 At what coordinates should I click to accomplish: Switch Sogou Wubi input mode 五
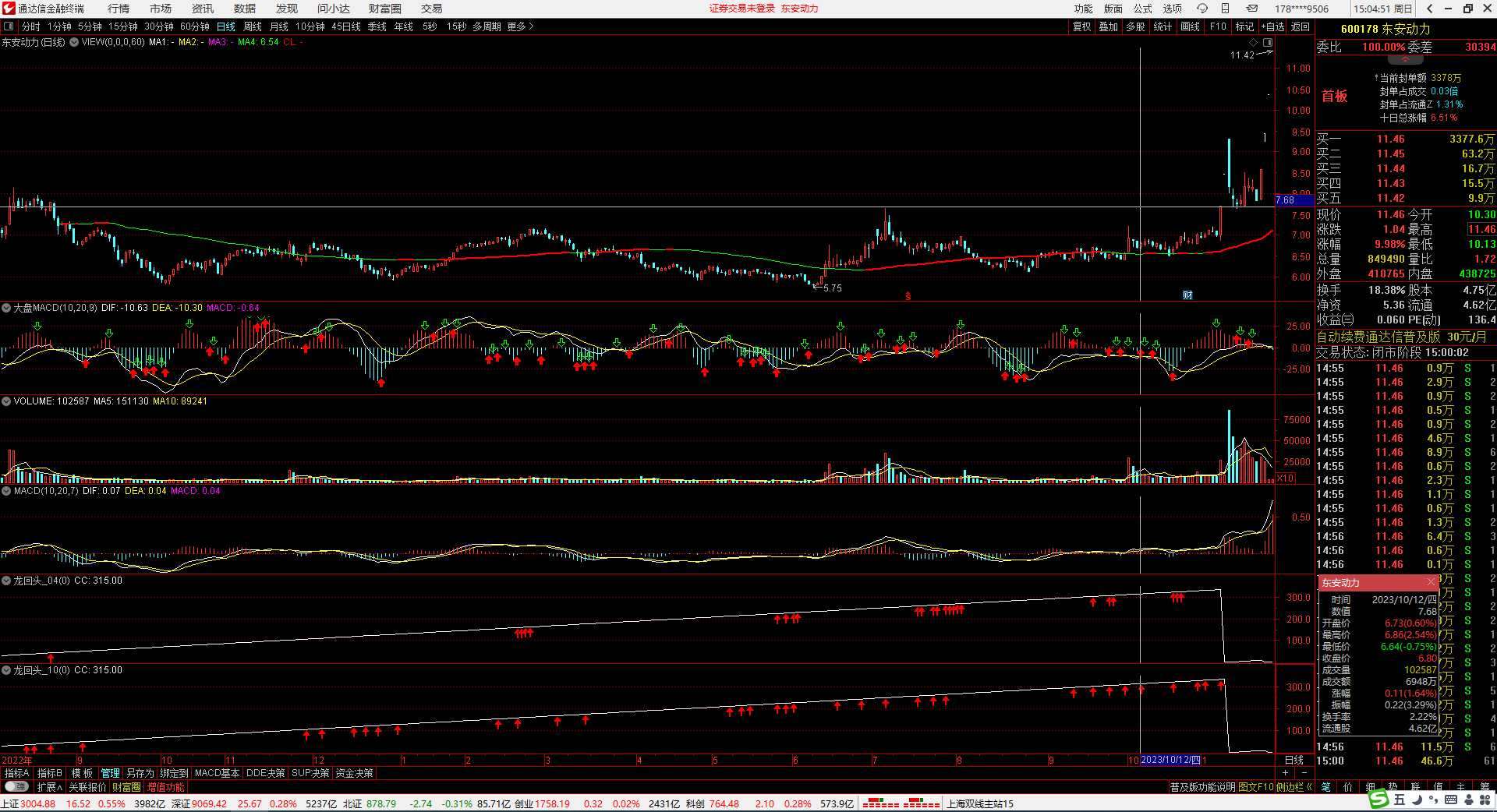point(1400,800)
